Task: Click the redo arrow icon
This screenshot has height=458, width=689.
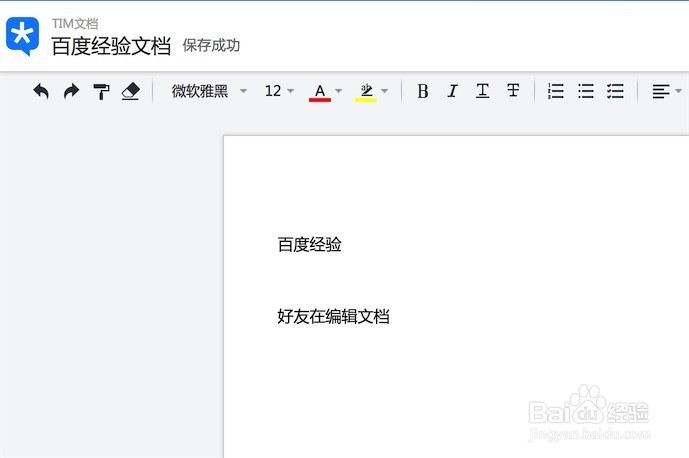Action: 72,91
